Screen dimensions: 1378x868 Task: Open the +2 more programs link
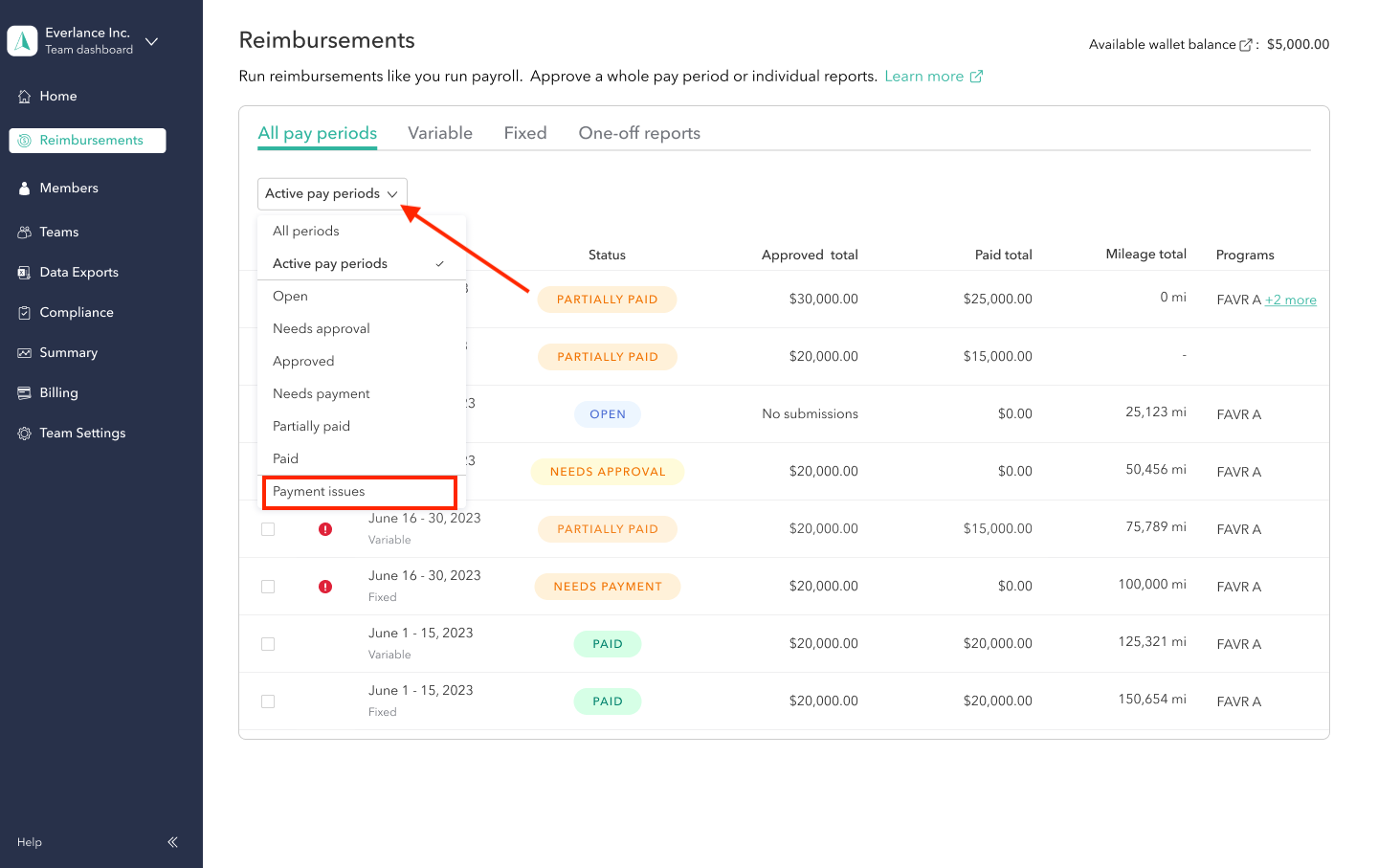[1290, 300]
